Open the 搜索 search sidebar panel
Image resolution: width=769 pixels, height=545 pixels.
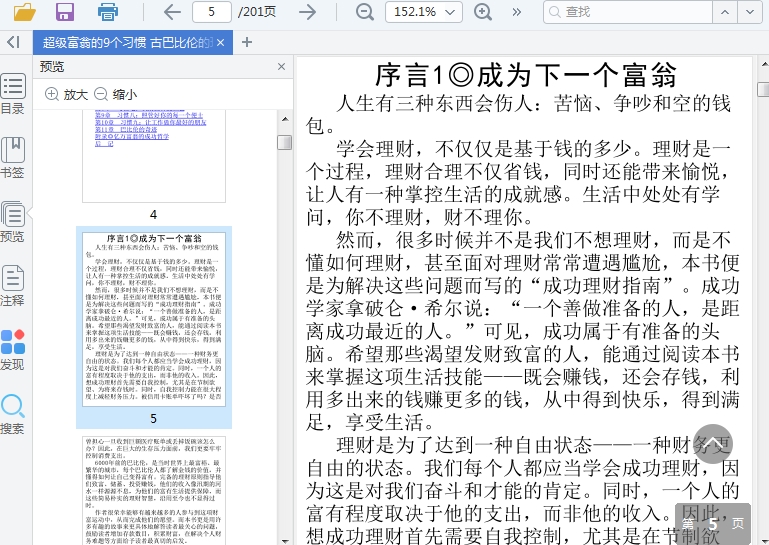[13, 414]
